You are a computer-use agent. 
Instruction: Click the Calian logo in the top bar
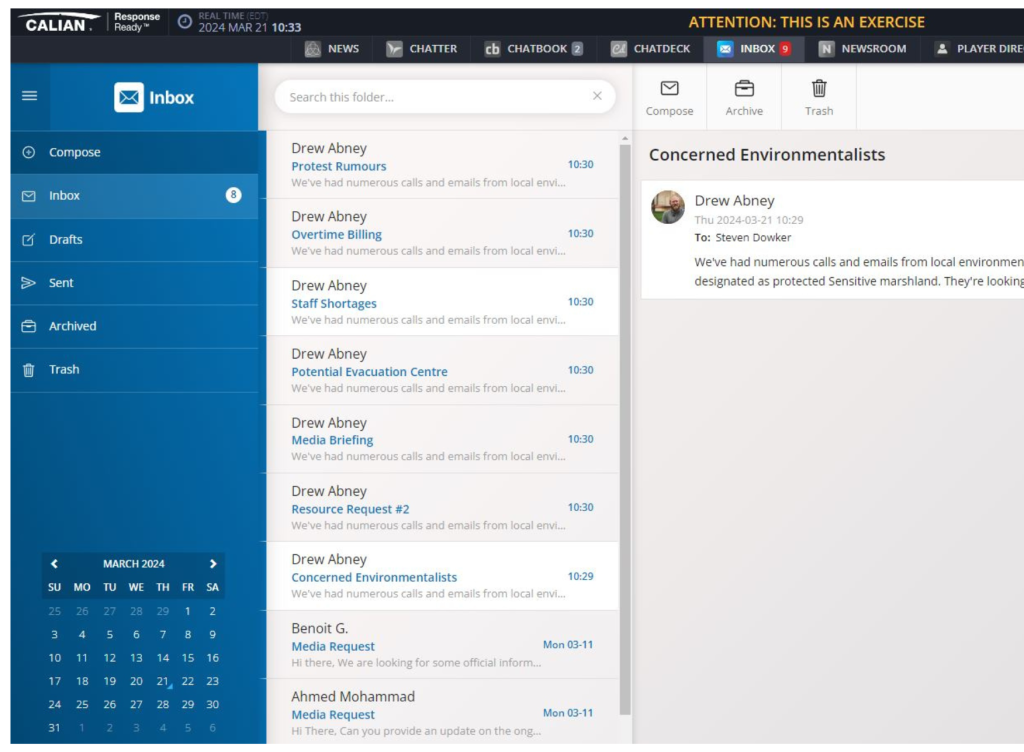[56, 24]
